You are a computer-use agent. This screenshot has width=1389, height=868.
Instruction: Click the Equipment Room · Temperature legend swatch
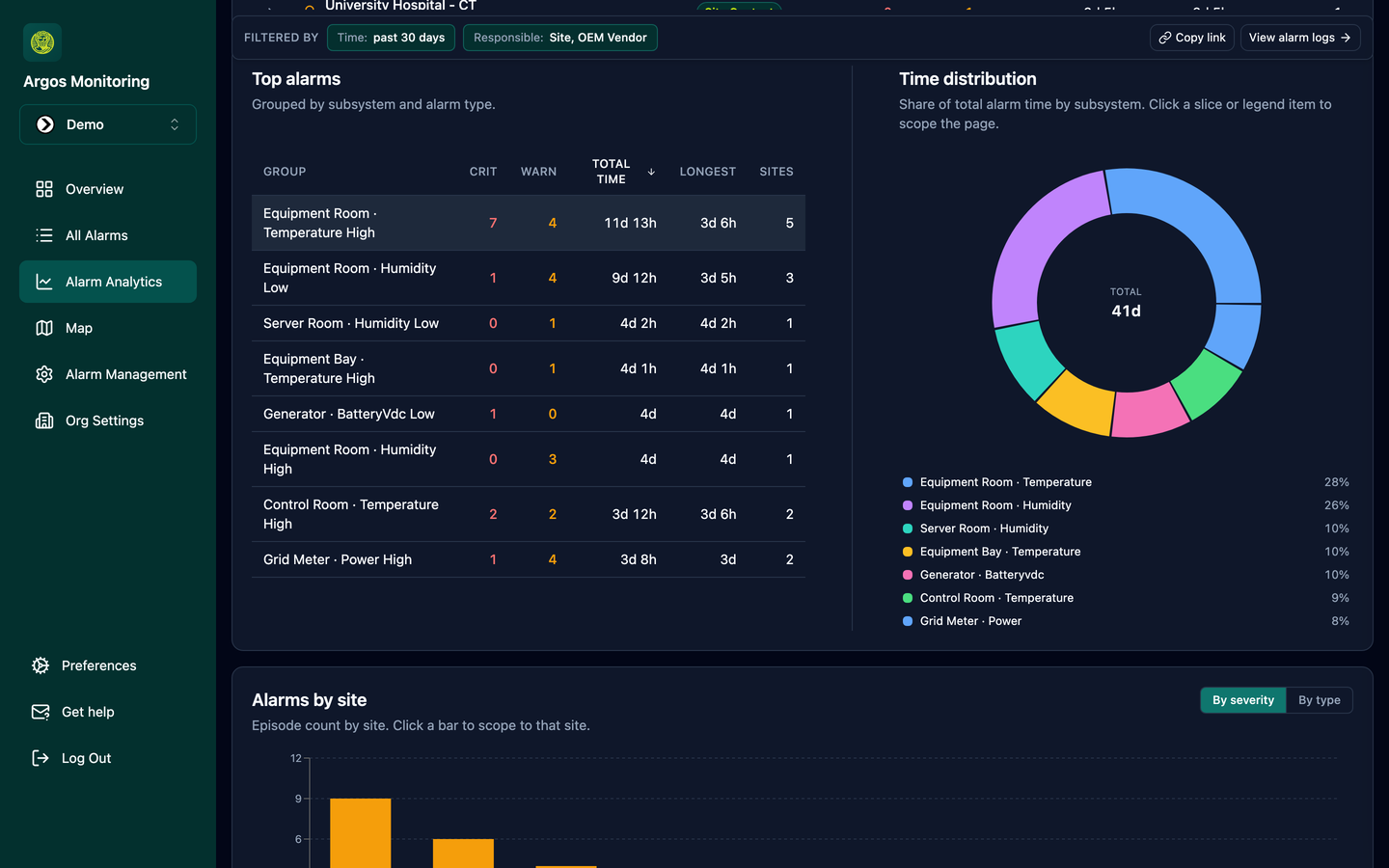[x=908, y=482]
